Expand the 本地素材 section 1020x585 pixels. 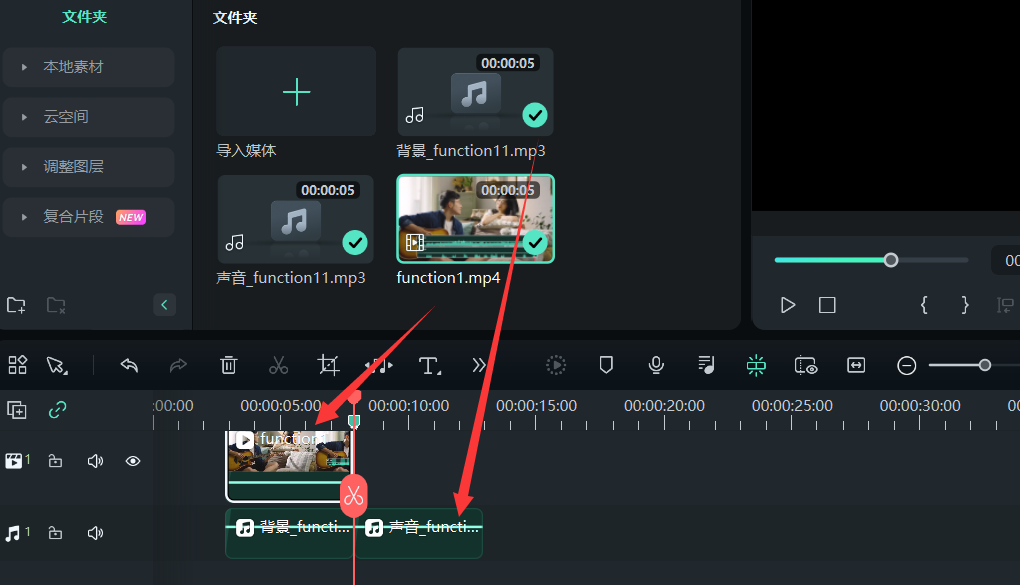click(87, 67)
